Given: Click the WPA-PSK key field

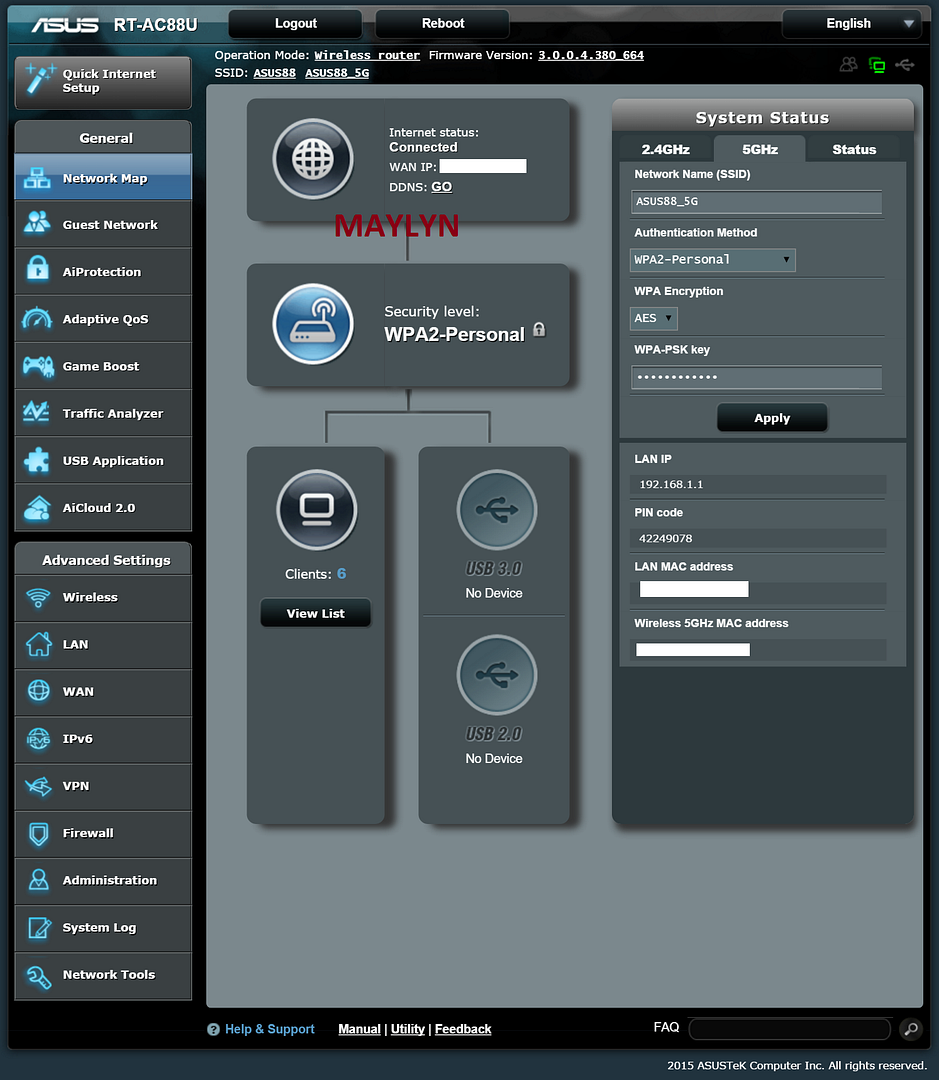Looking at the screenshot, I should pos(756,378).
